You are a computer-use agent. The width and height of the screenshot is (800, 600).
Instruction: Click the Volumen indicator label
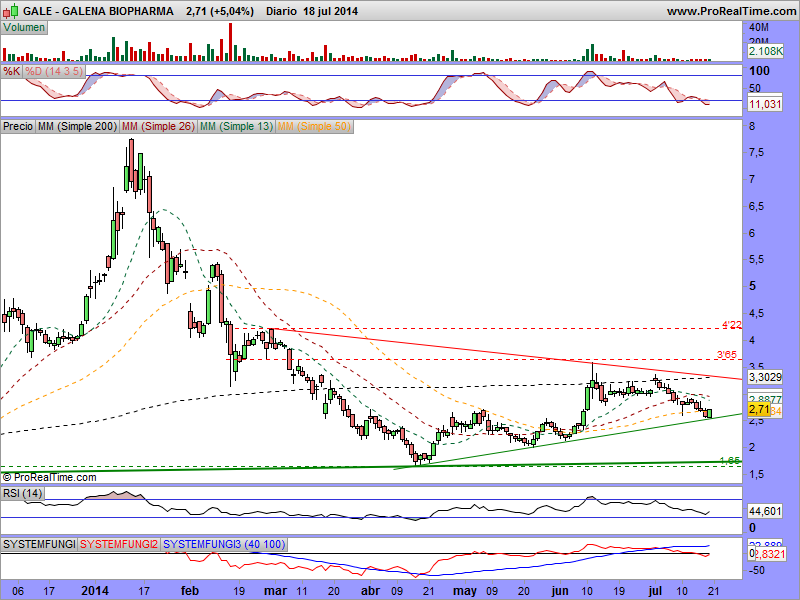tap(24, 28)
